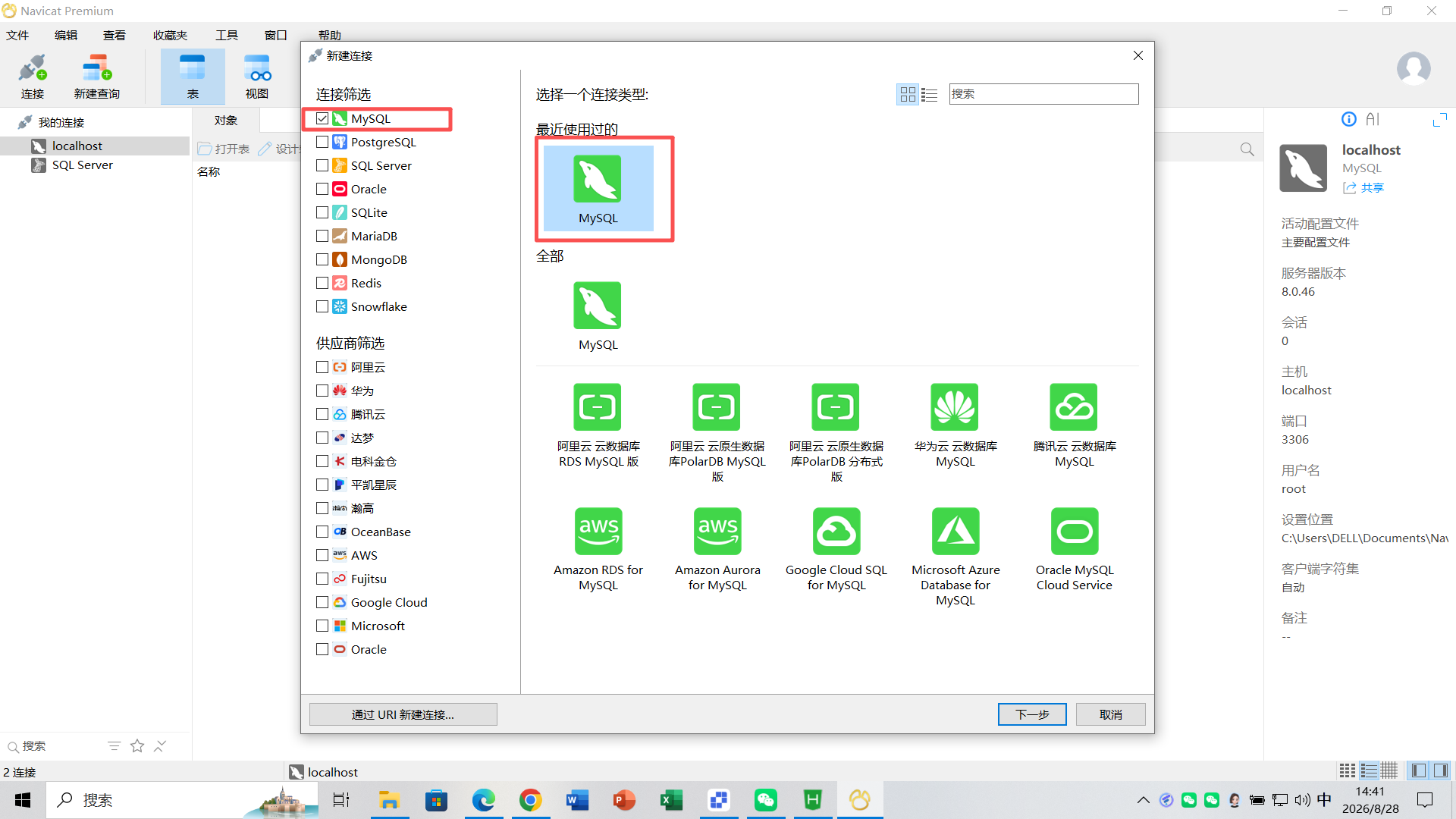1456x819 pixels.
Task: Choose Alibaba Cloud RDS MySQL connection type
Action: pyautogui.click(x=598, y=425)
